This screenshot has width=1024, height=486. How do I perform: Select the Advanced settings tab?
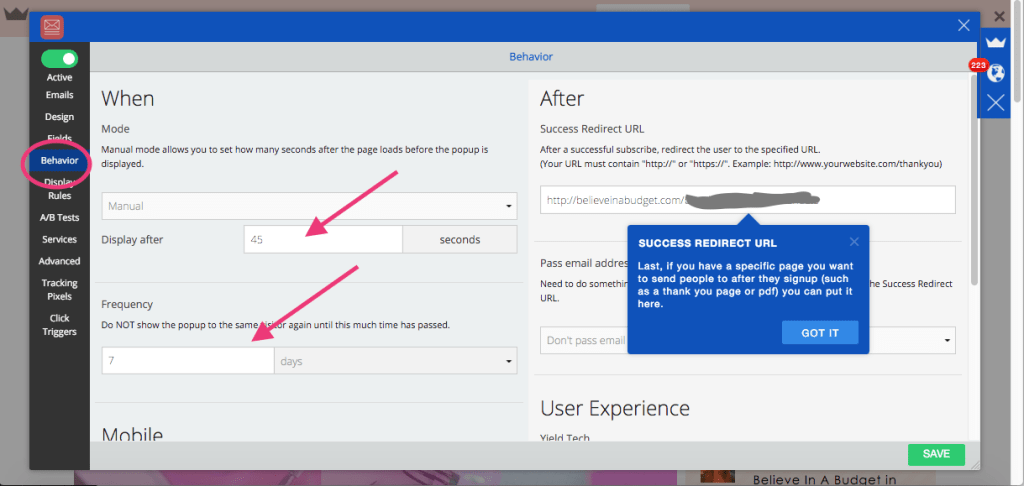point(59,261)
